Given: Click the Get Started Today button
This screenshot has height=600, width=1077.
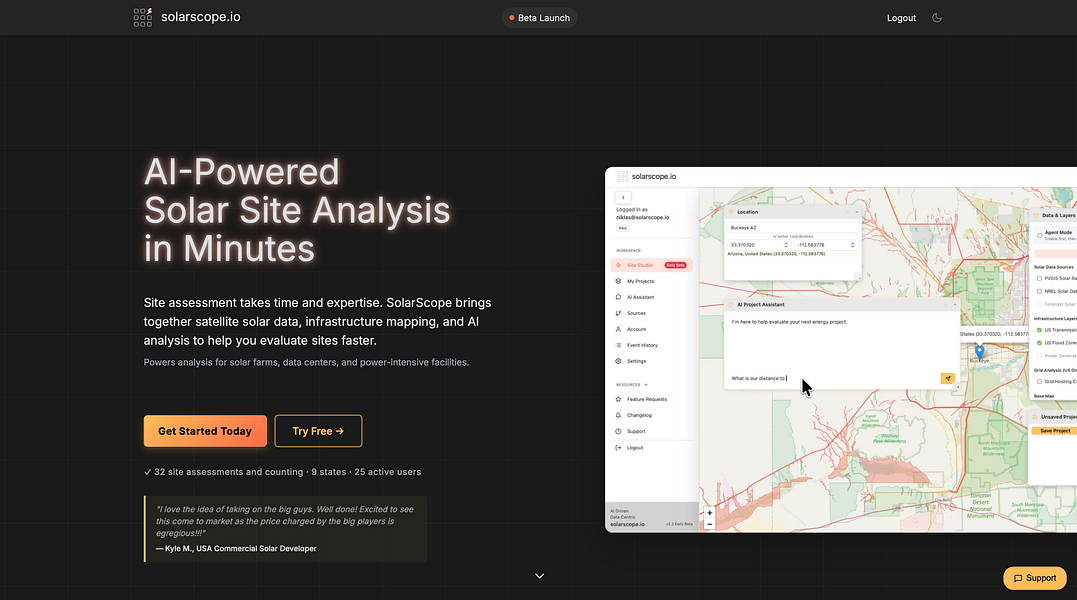Looking at the screenshot, I should 205,431.
